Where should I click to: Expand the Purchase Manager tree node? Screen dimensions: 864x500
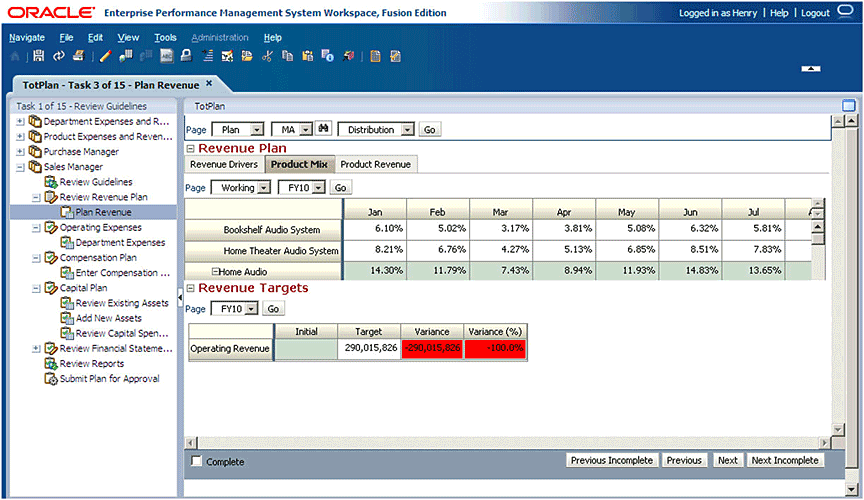(x=21, y=152)
